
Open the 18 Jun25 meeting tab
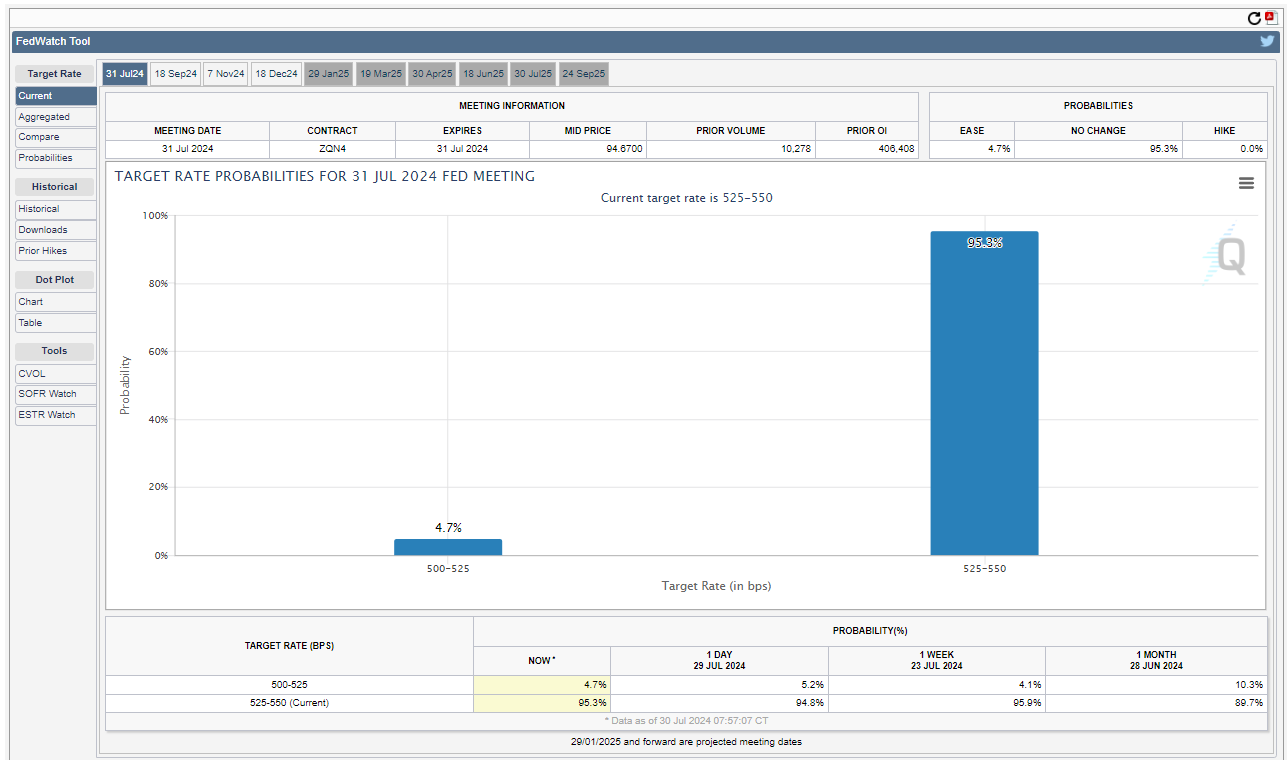[x=483, y=74]
